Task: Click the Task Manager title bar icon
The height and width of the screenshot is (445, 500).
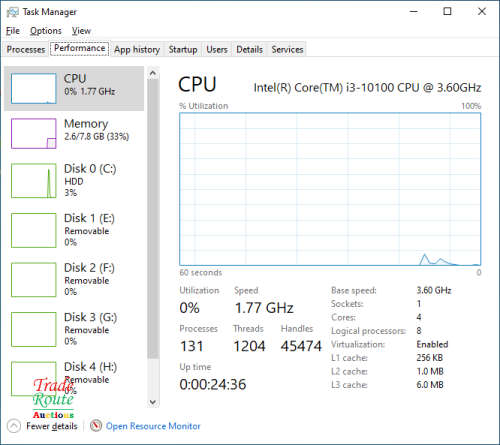Action: 13,12
